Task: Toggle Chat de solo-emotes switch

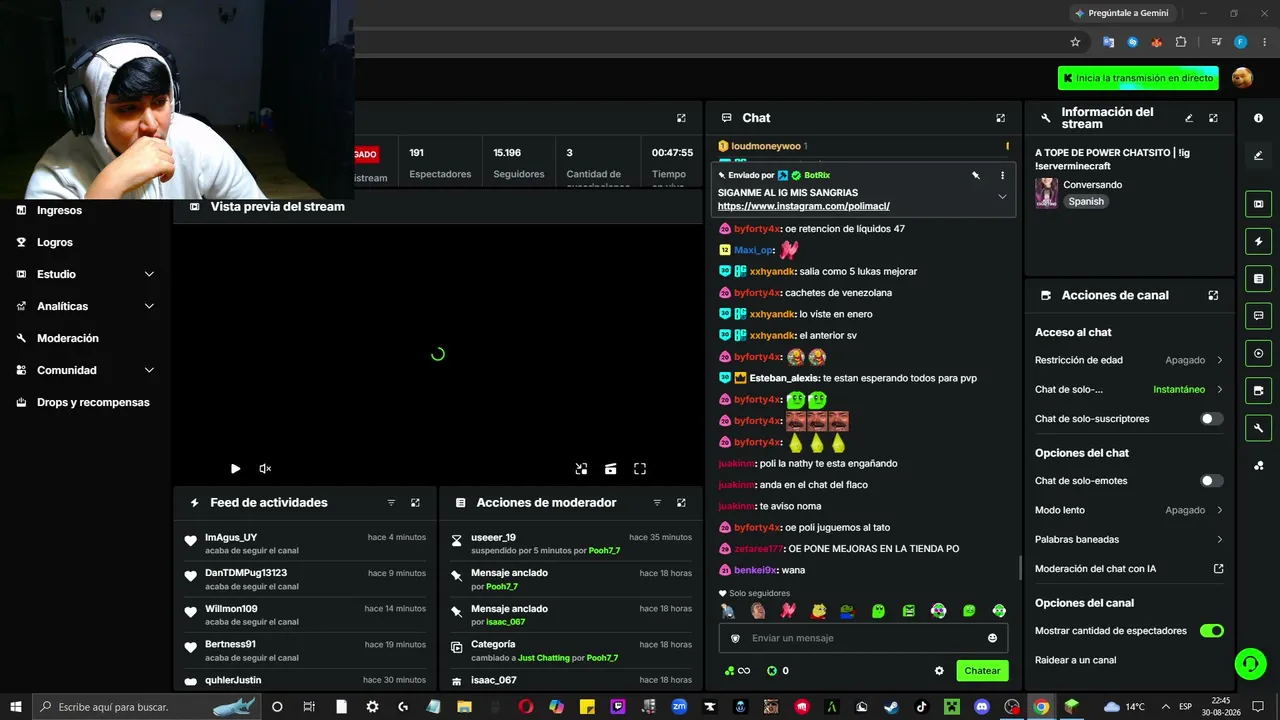Action: tap(1211, 481)
